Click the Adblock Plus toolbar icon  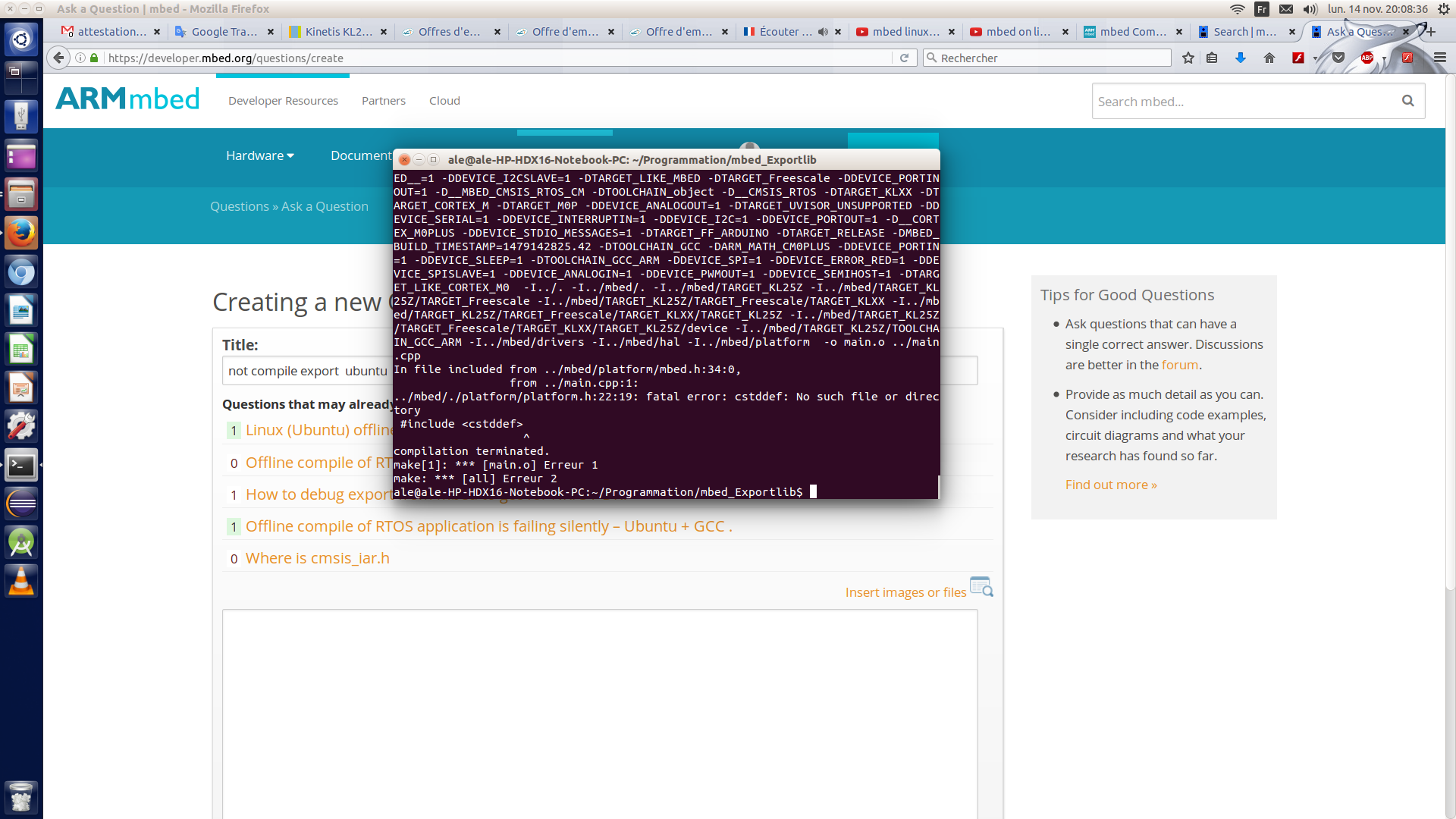click(x=1367, y=58)
